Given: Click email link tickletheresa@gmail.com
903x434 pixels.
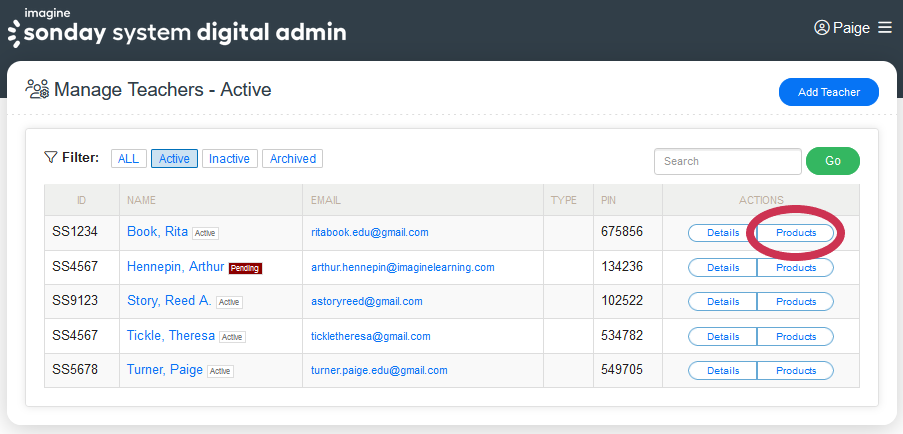Looking at the screenshot, I should [370, 336].
